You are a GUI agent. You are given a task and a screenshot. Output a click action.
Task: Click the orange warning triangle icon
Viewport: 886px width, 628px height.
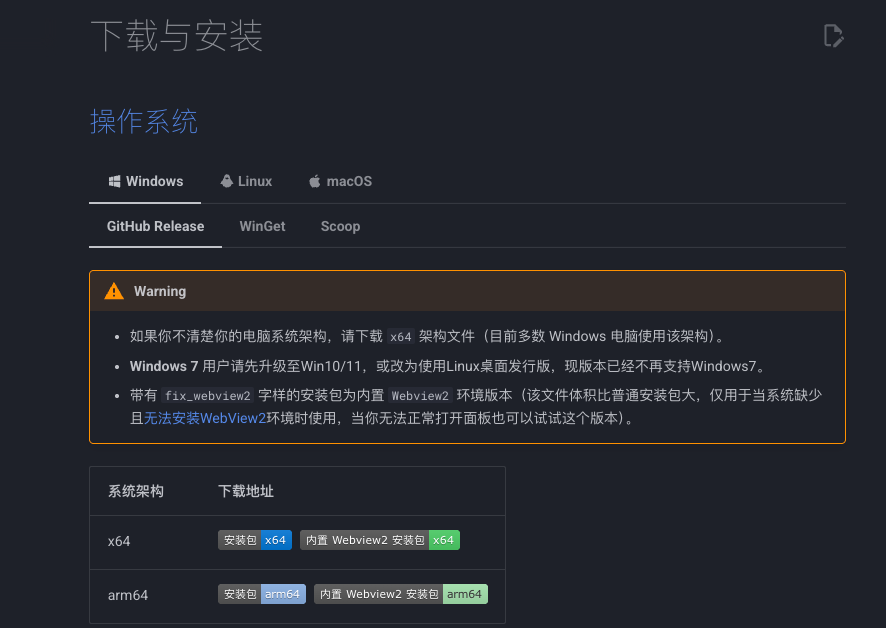pos(115,291)
